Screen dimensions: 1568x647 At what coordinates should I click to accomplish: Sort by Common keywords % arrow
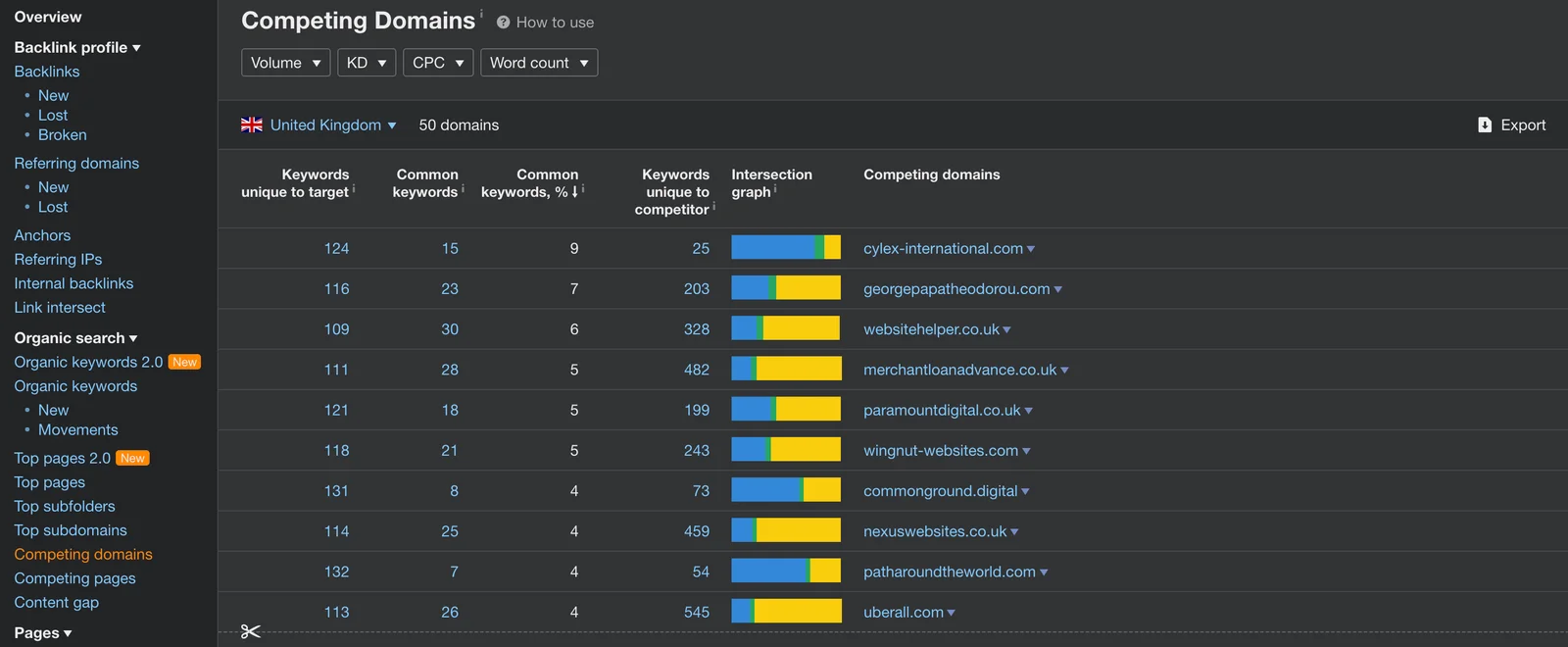pos(574,192)
